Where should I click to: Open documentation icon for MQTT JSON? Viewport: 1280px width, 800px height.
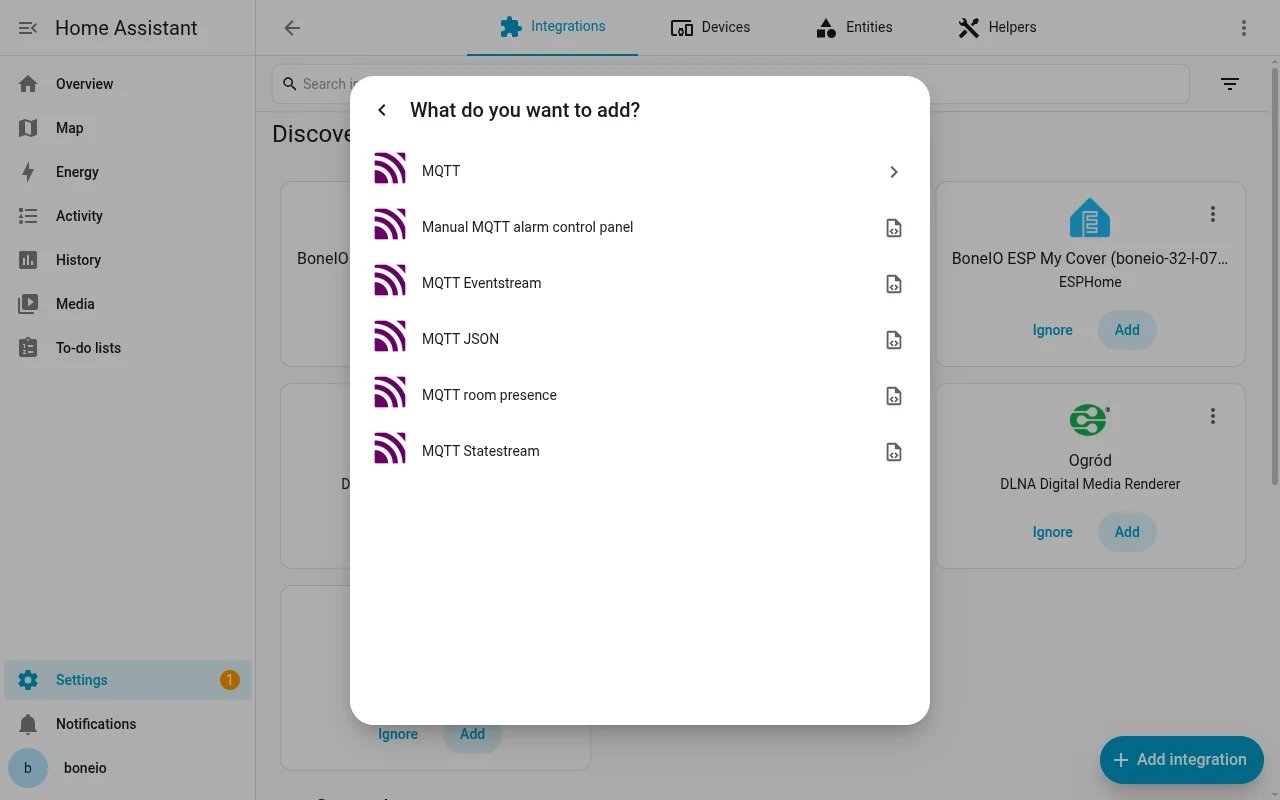pyautogui.click(x=894, y=340)
